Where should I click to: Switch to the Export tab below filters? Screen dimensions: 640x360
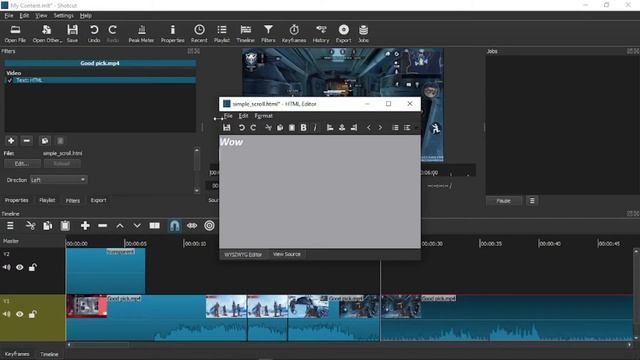tap(98, 200)
